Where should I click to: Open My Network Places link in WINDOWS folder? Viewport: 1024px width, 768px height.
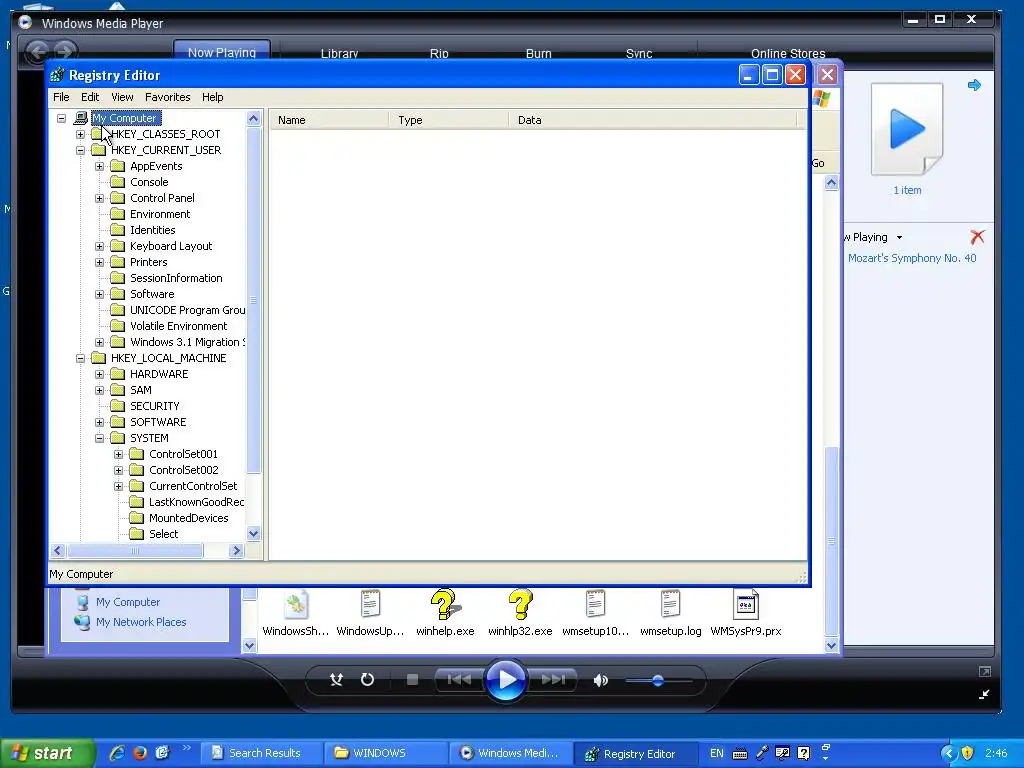[x=141, y=622]
